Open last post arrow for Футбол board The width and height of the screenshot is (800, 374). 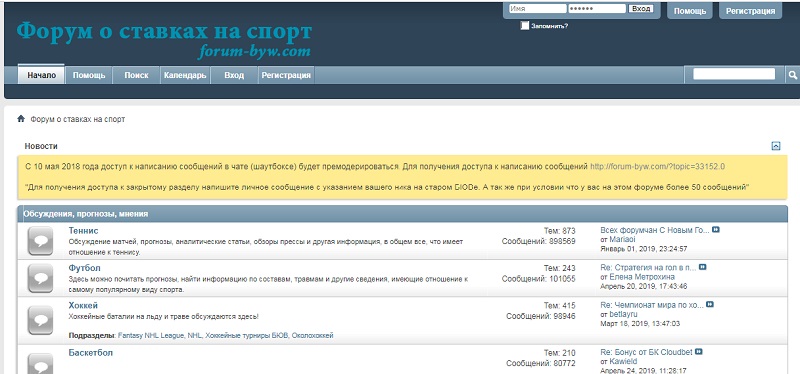pos(703,267)
